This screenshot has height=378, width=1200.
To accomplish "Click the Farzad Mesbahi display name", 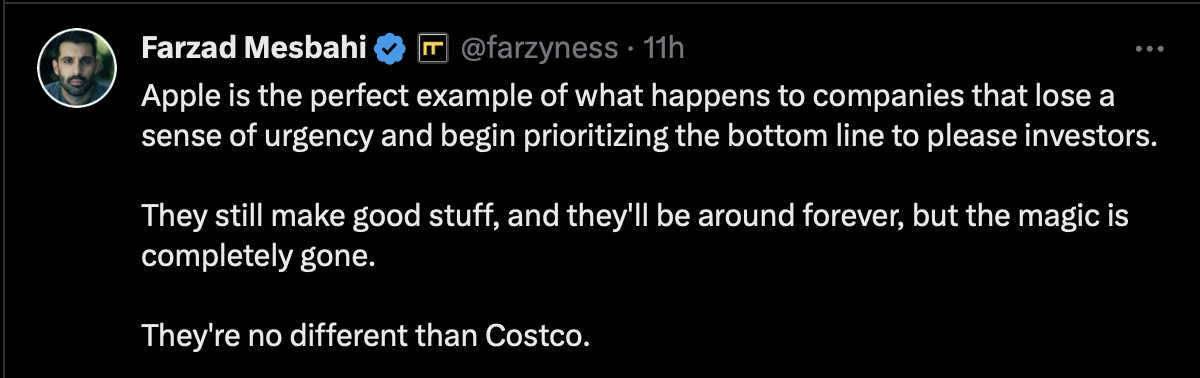I will [255, 47].
